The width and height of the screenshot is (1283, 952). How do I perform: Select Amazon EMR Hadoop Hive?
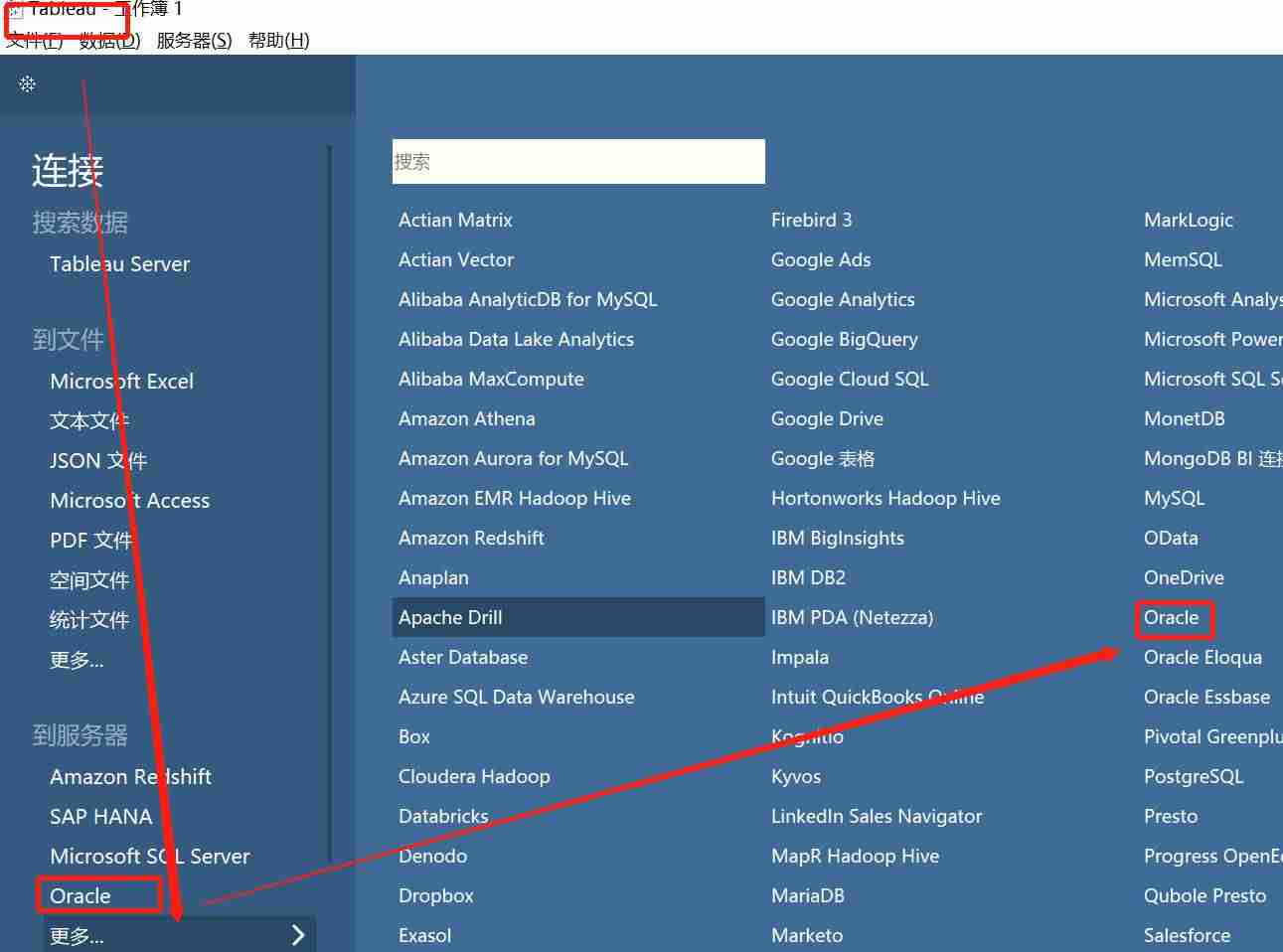coord(515,498)
